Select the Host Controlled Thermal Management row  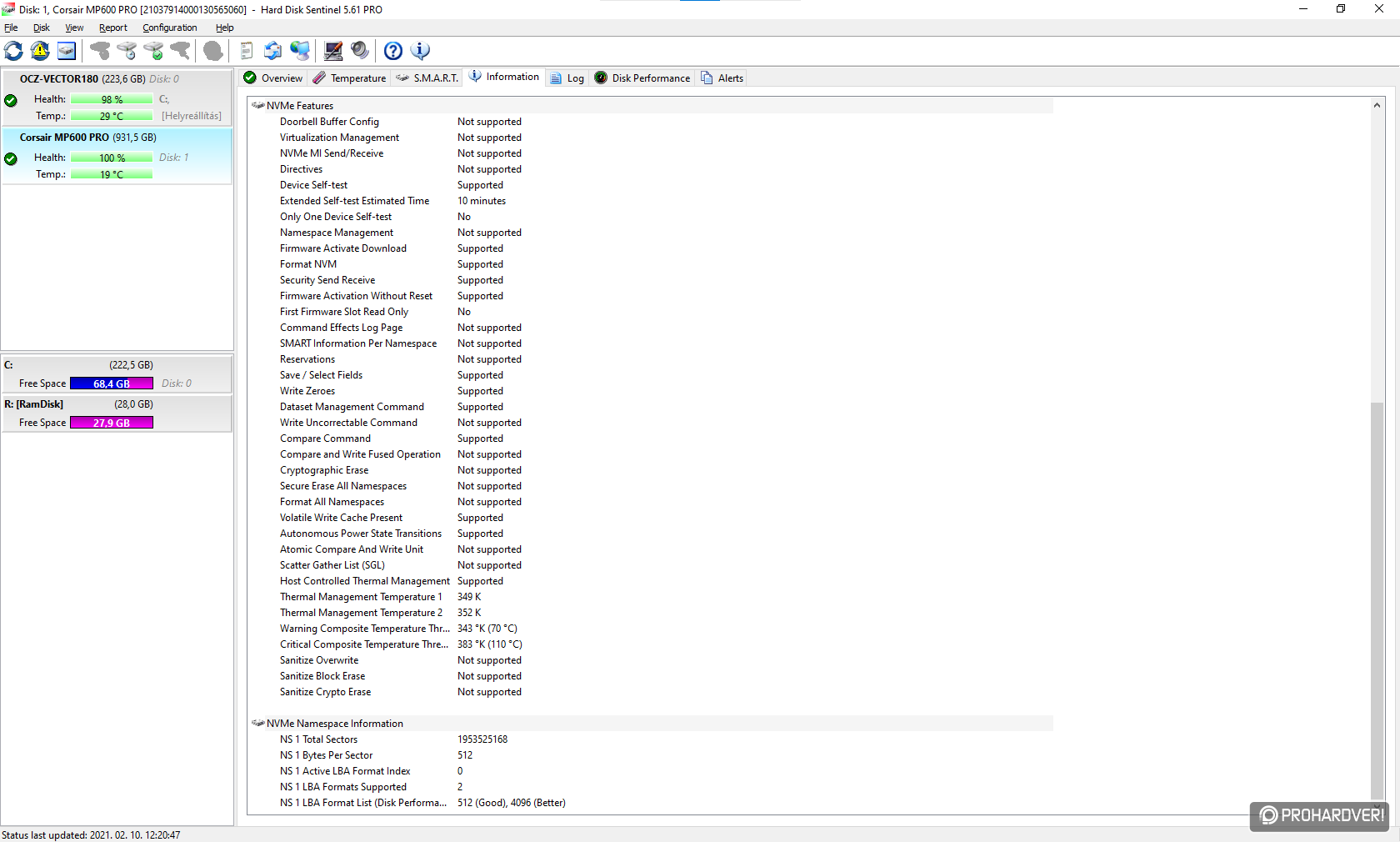click(650, 581)
